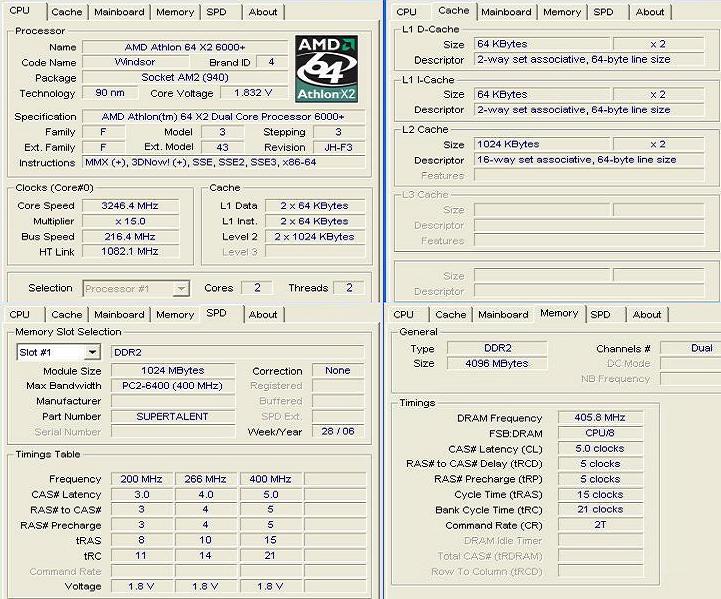Viewport: 721px width, 599px height.
Task: Select Memory tab in the Memory Slot Selection panel
Action: pyautogui.click(x=175, y=314)
